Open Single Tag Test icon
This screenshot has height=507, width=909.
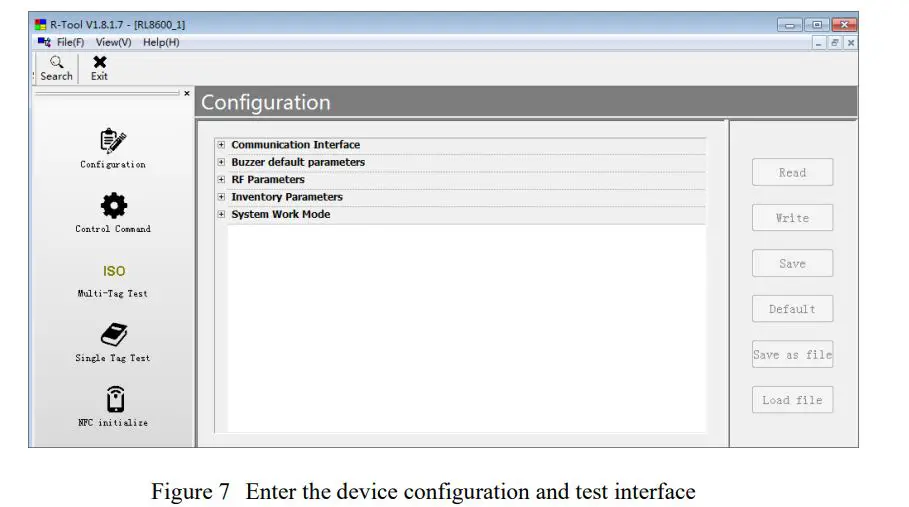pyautogui.click(x=113, y=335)
